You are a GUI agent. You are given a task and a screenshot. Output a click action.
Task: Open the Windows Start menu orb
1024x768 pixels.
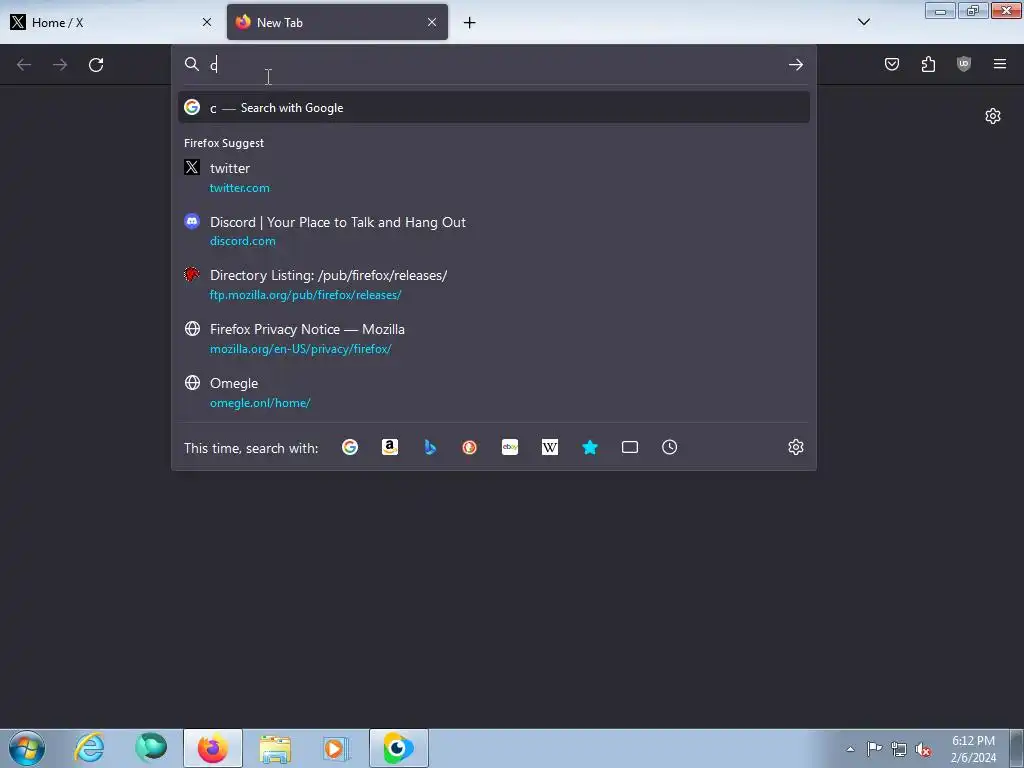click(27, 748)
